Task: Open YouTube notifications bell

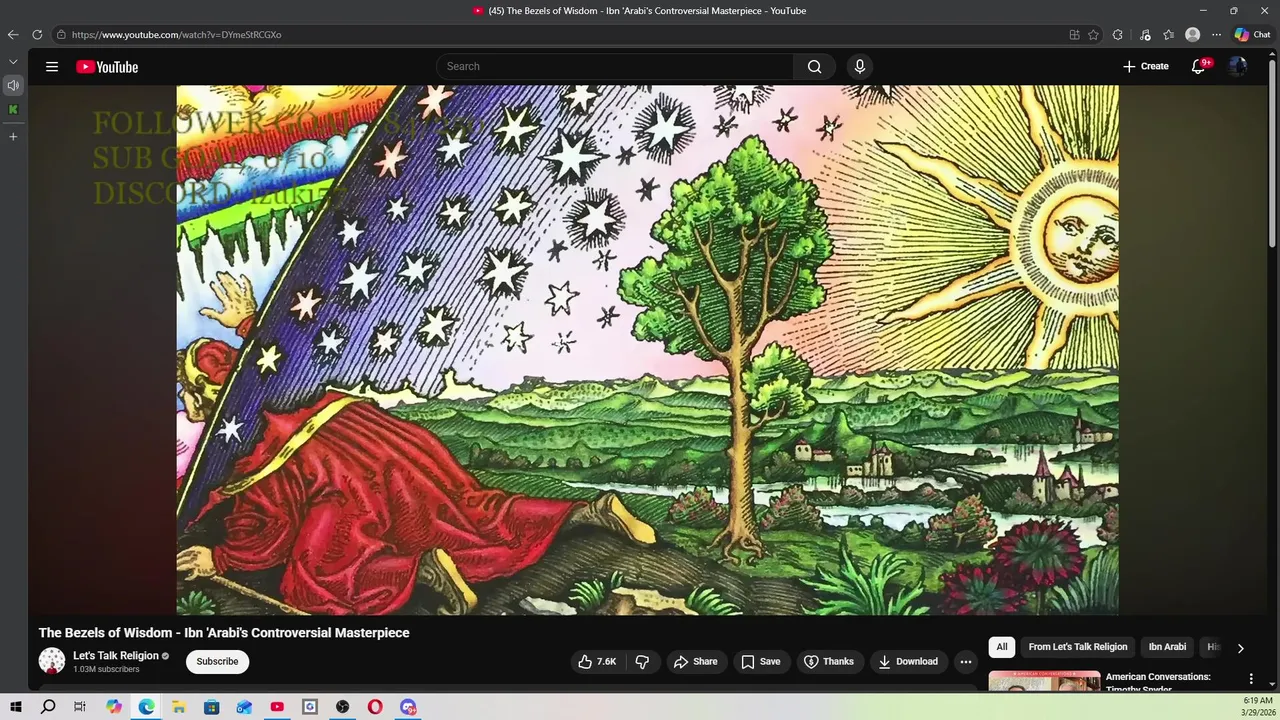Action: point(1198,67)
